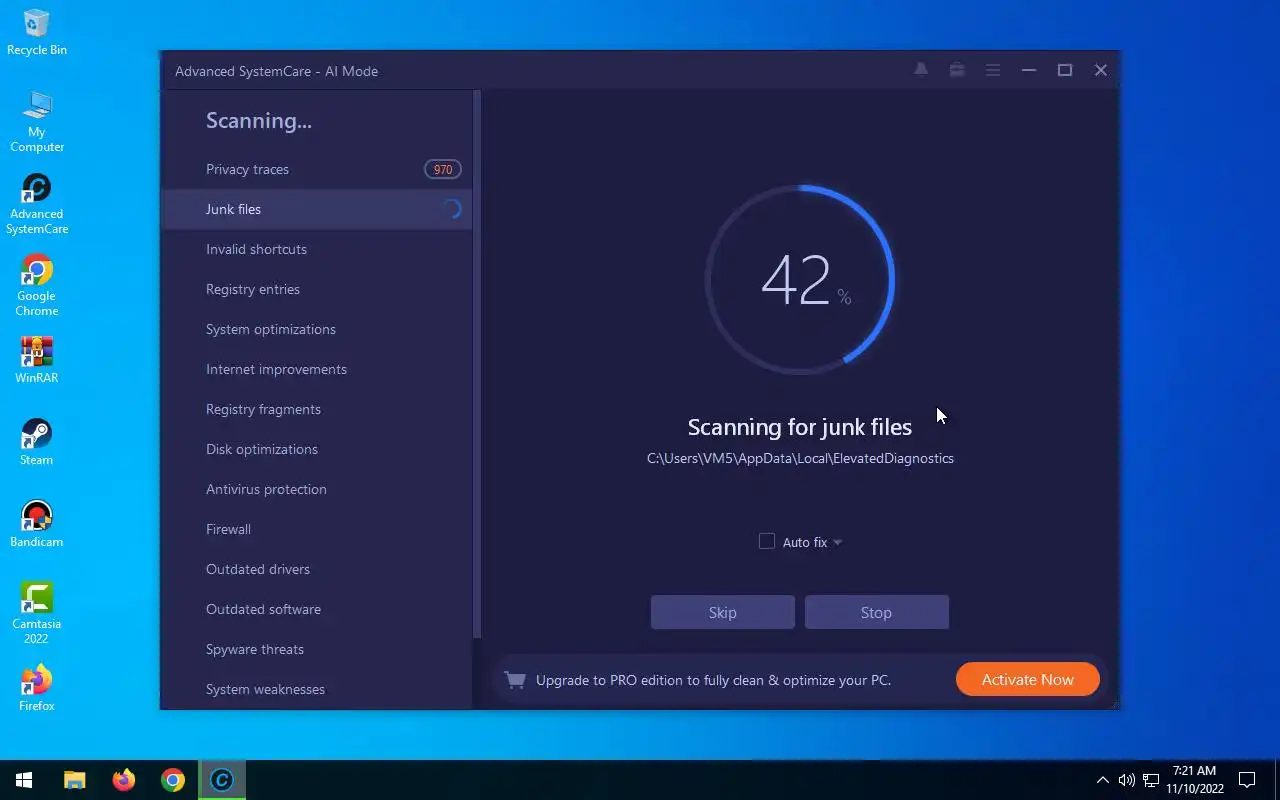Open the Action Center notifications icon
The image size is (1280, 800).
click(1247, 780)
